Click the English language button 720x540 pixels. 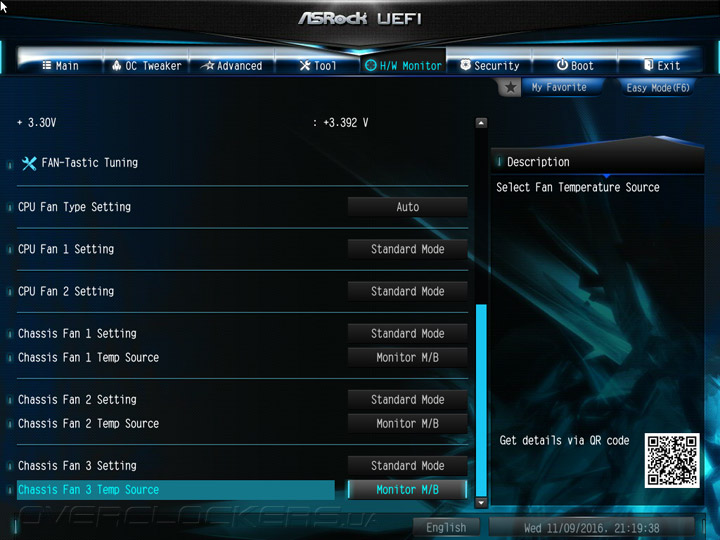446,527
